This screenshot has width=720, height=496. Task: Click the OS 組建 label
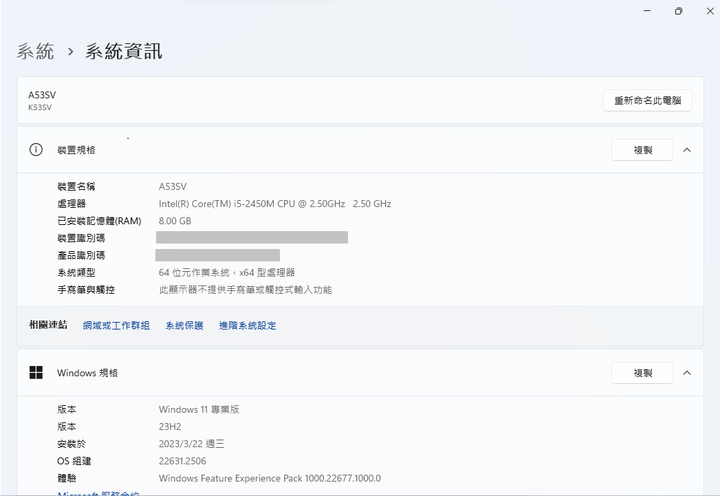pos(74,461)
